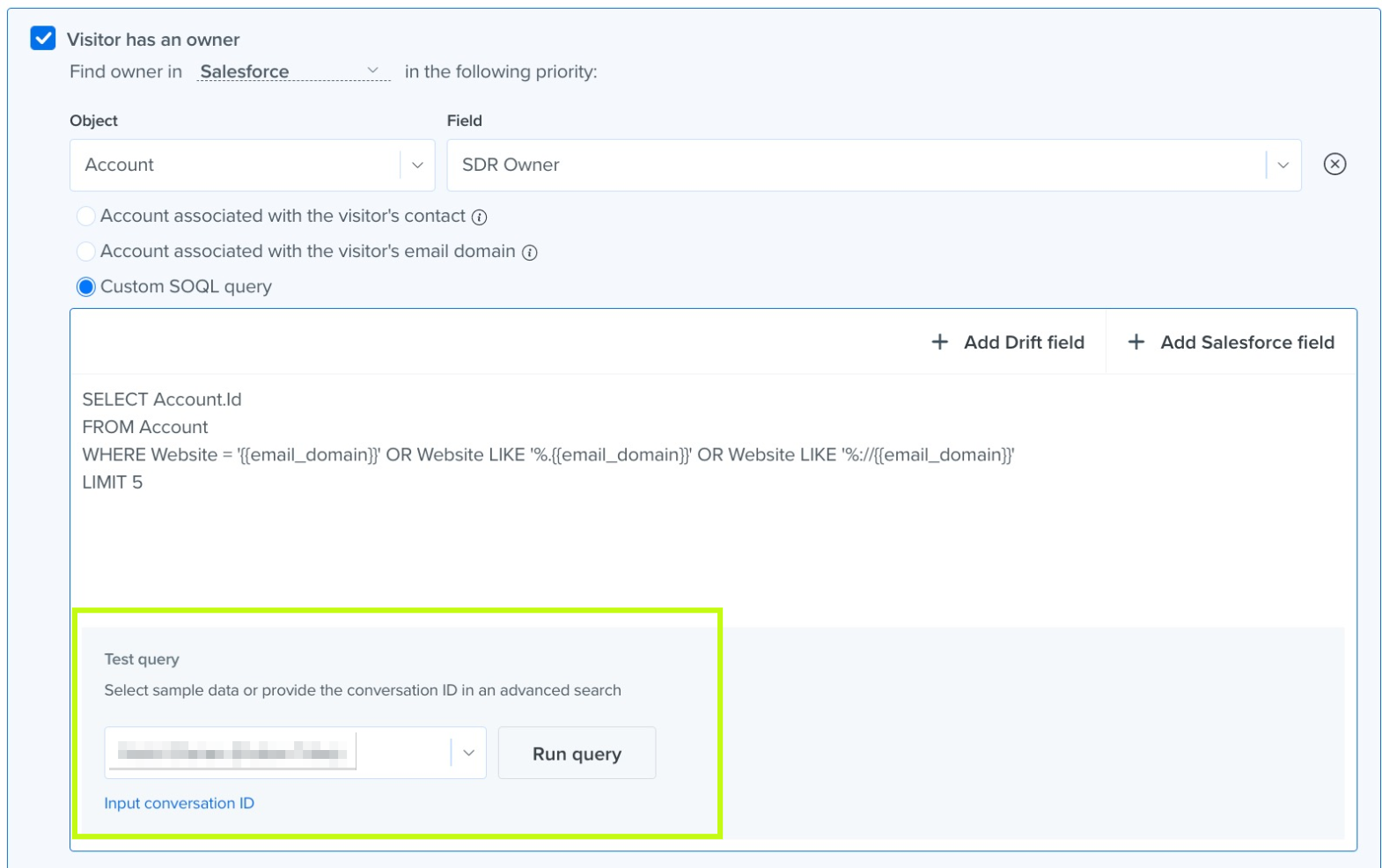Select Account associated with visitor's contact

coord(85,216)
